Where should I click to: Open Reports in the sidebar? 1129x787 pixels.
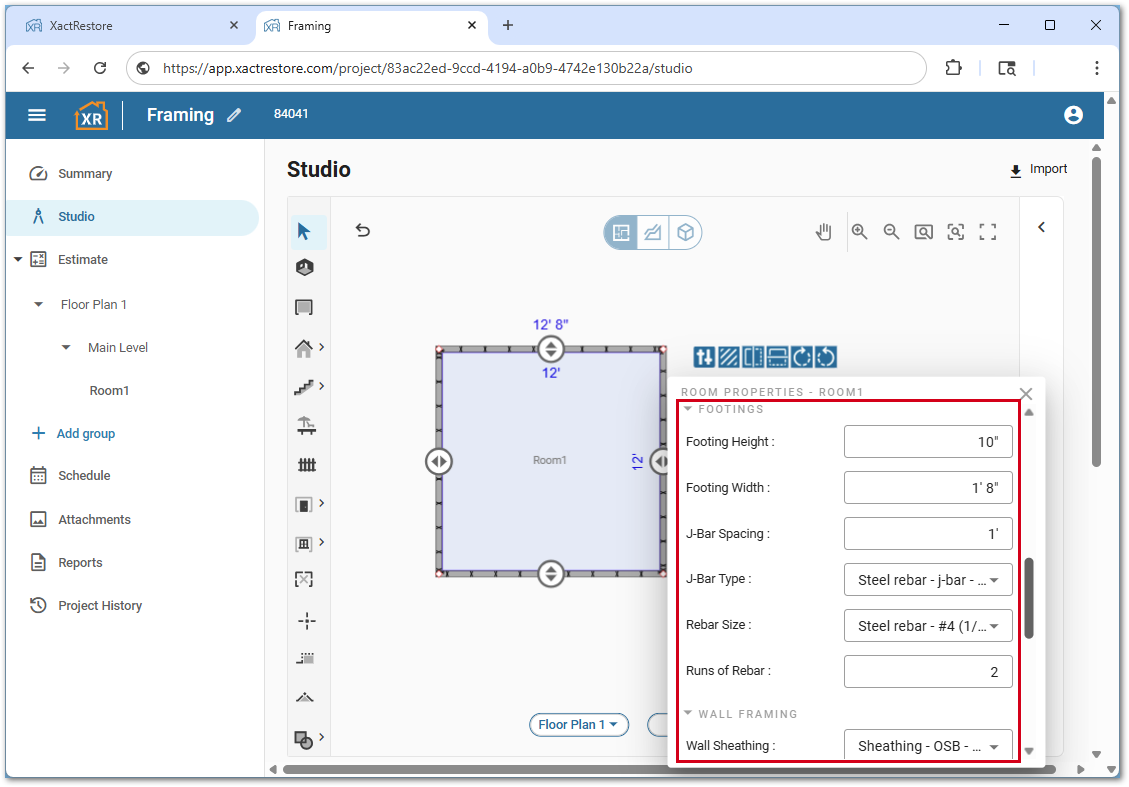tap(80, 563)
